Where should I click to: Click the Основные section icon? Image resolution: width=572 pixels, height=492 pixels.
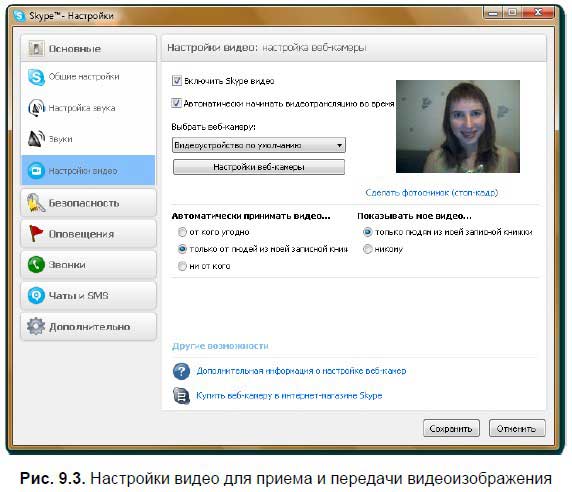[36, 48]
